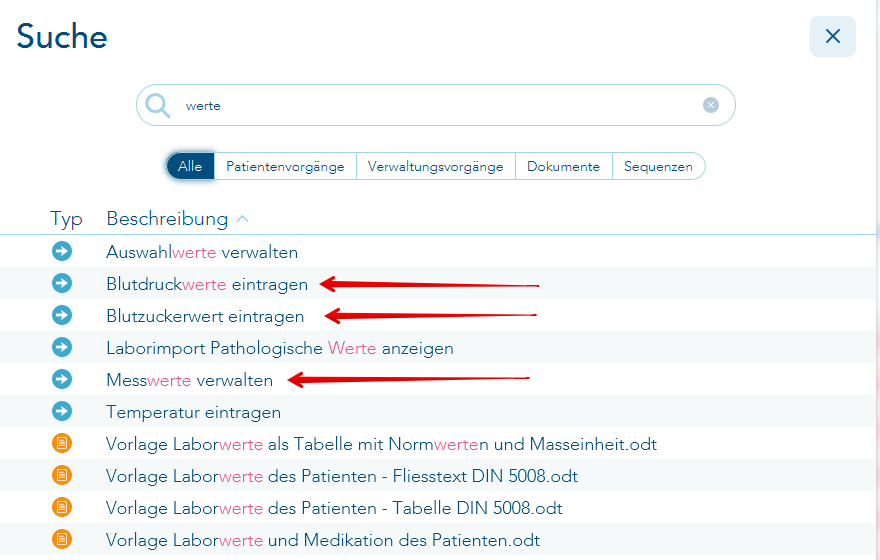This screenshot has height=560, width=880.
Task: Click the document icon beside Laborwerte und Medikation
Action: click(62, 540)
